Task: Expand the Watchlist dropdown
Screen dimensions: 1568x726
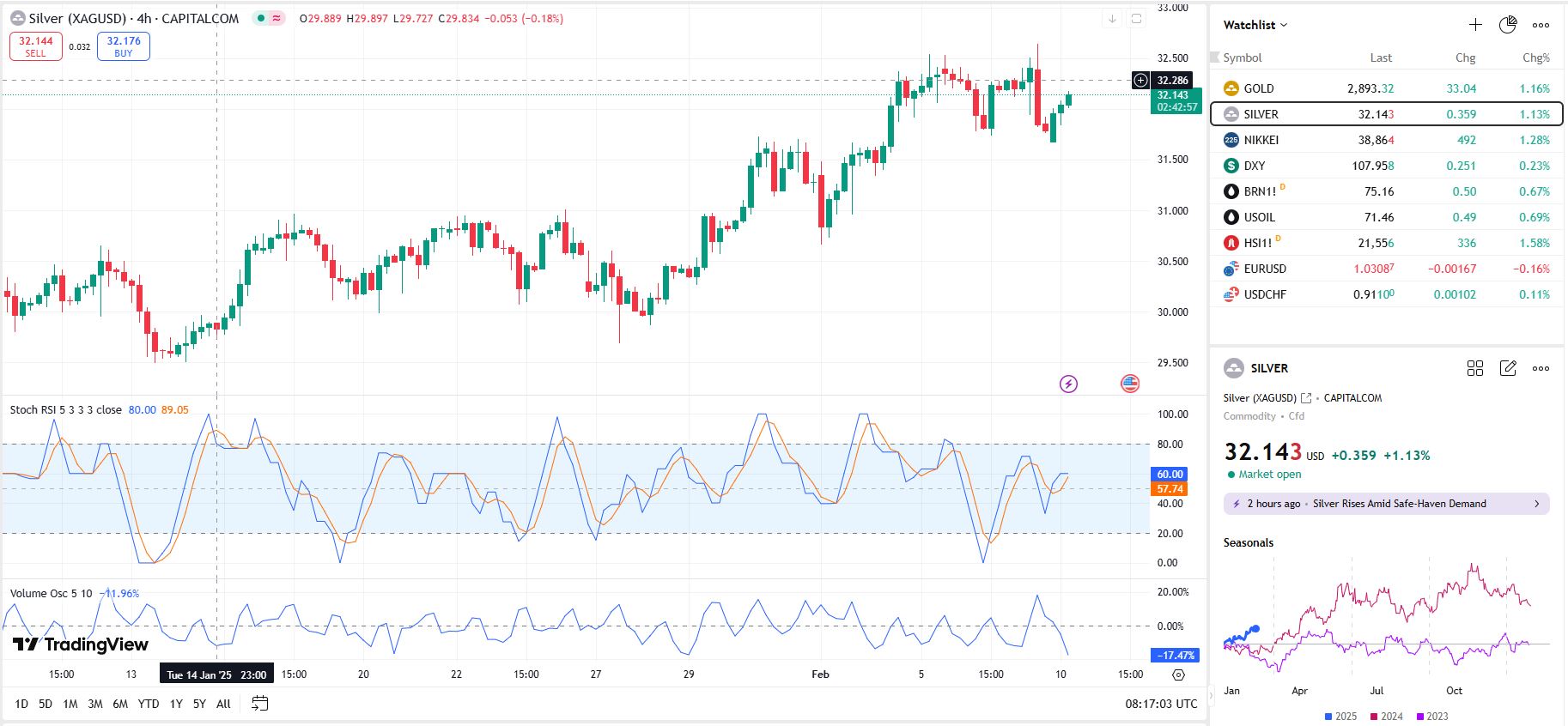Action: (x=1255, y=25)
